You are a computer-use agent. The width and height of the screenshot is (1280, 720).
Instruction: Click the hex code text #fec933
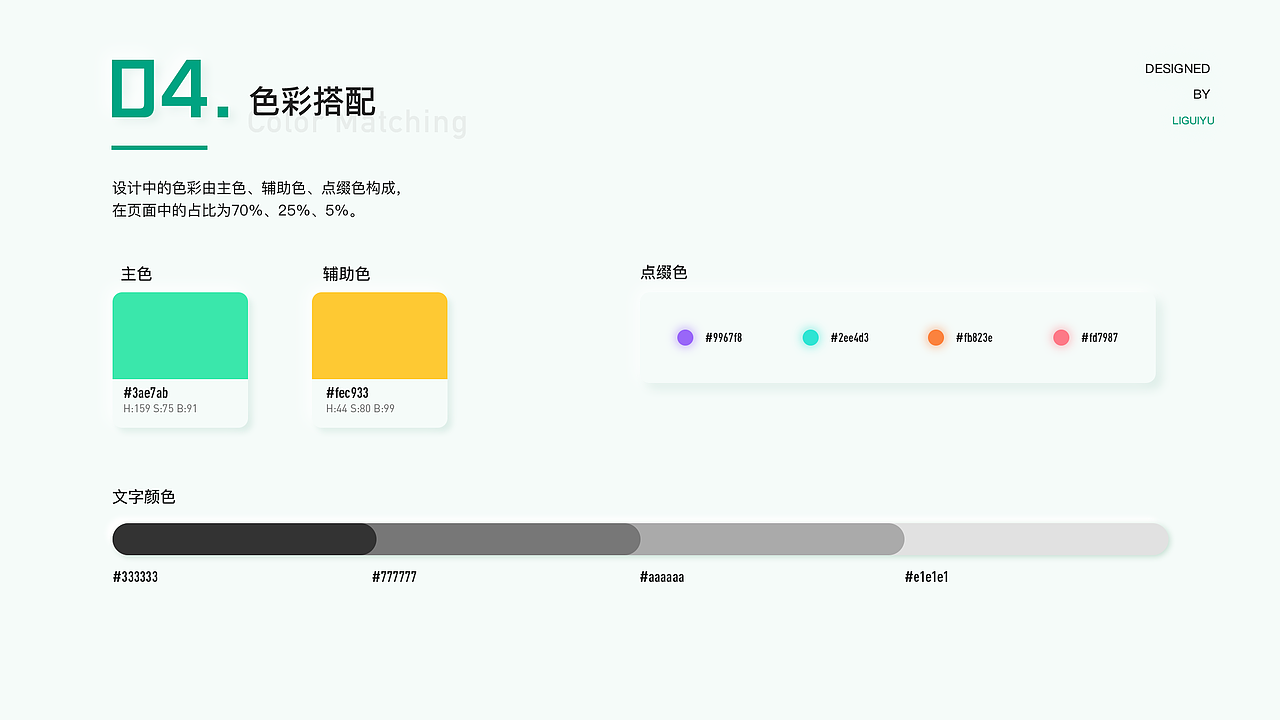pos(348,393)
